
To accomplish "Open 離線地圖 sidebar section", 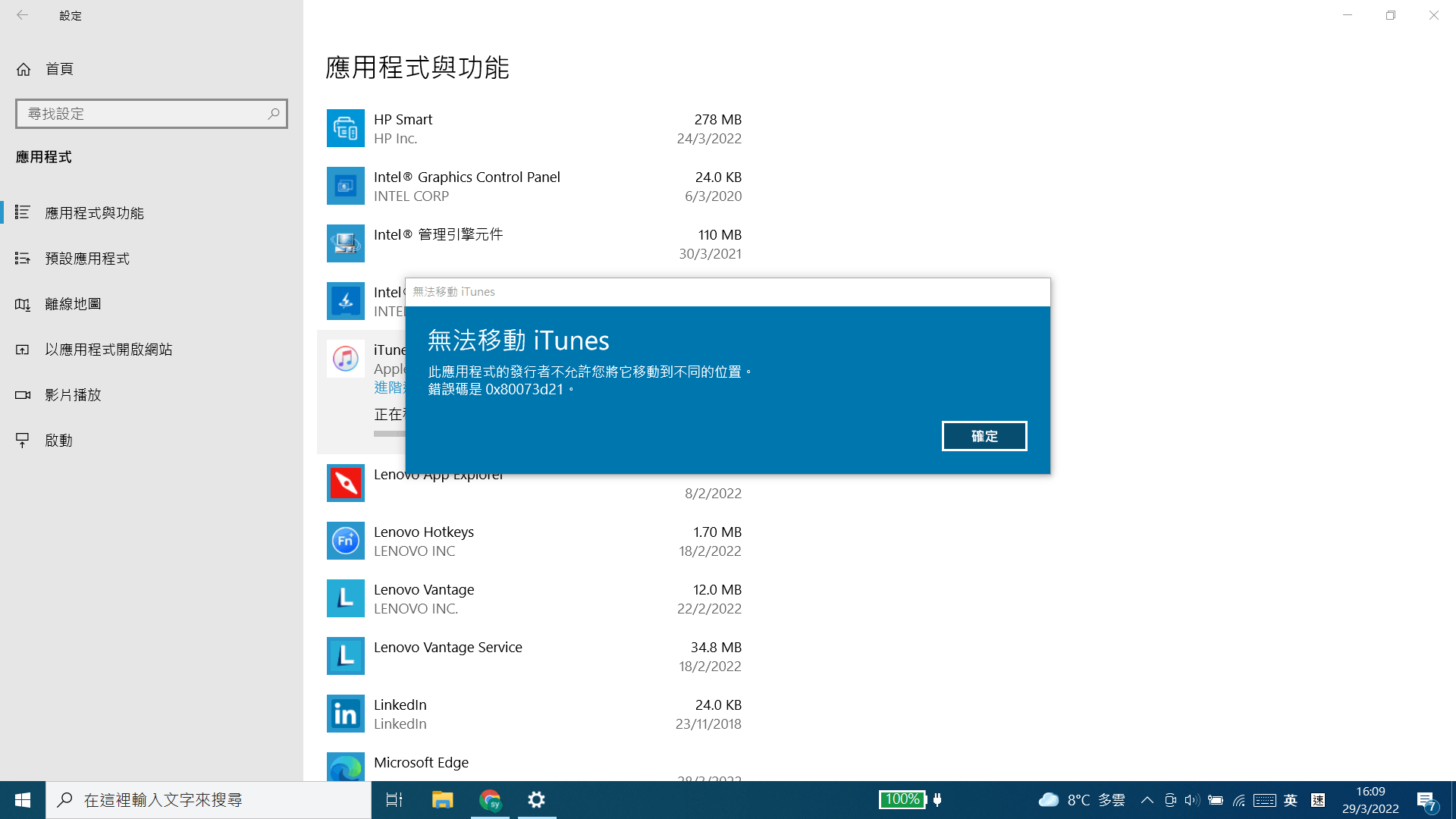I will [x=73, y=304].
